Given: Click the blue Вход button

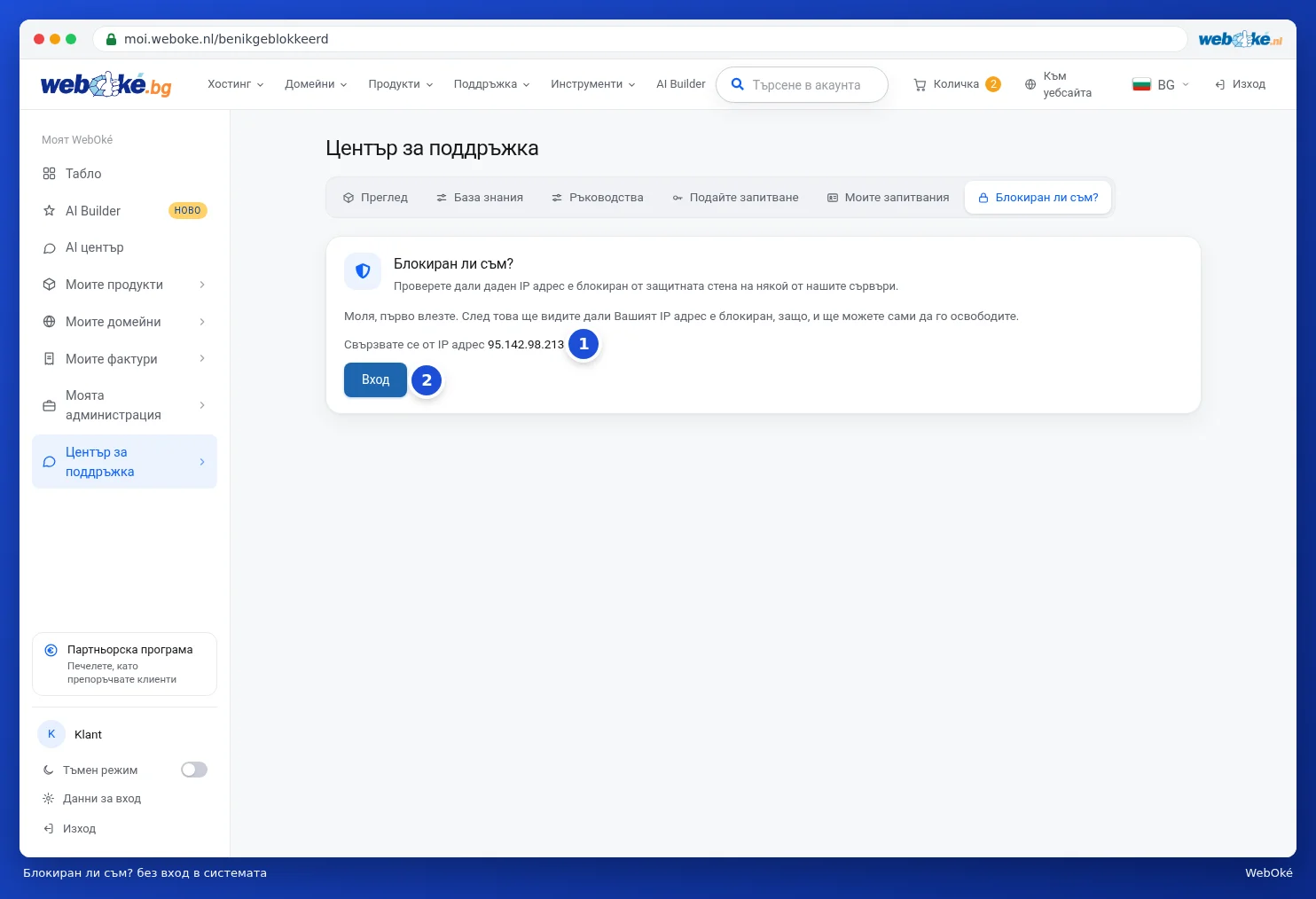Looking at the screenshot, I should (375, 379).
